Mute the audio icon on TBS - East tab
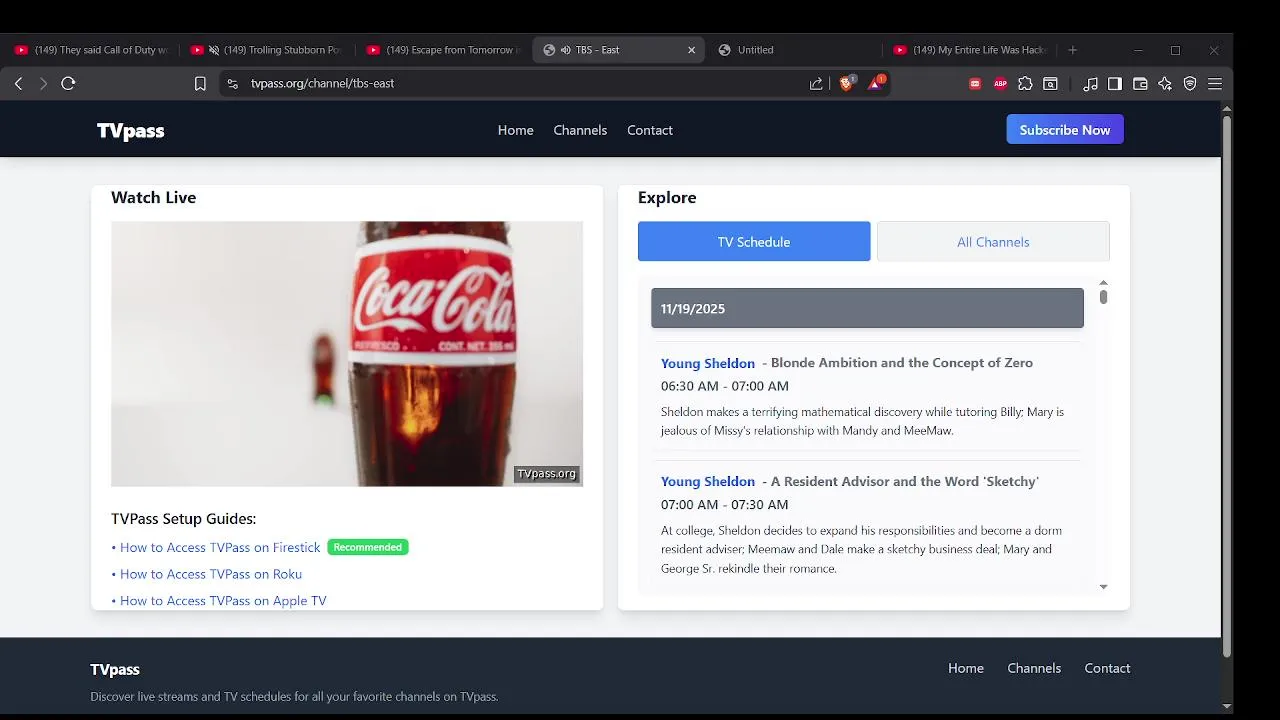1280x720 pixels. (x=565, y=50)
